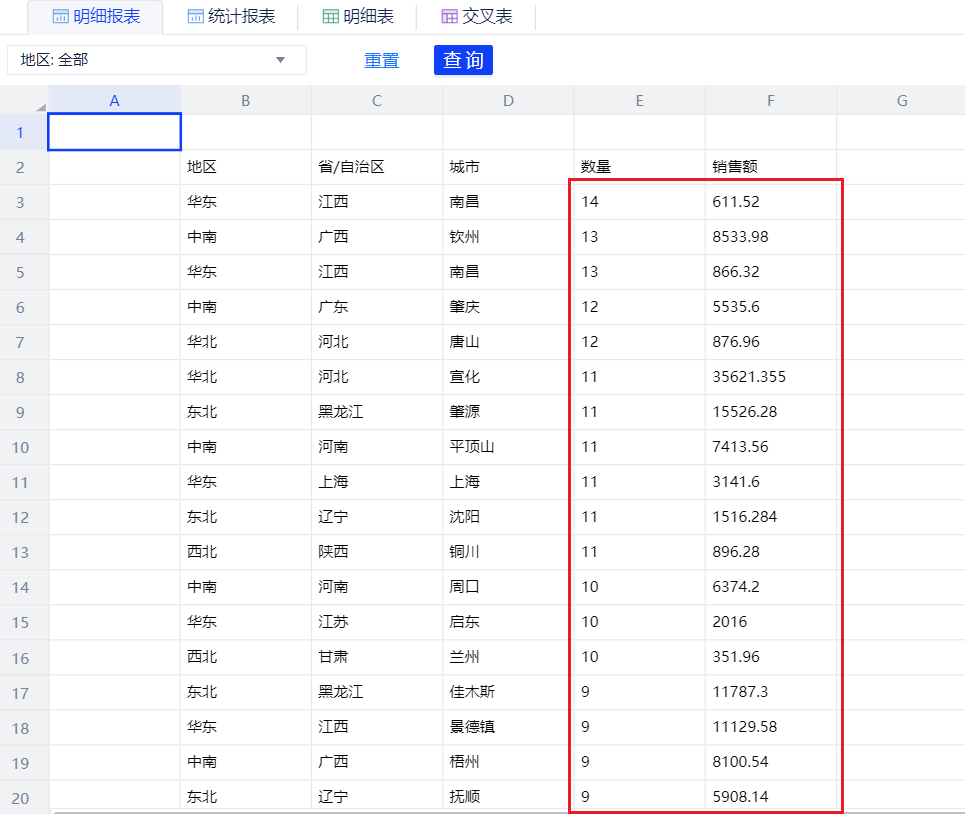Viewport: 965px width, 814px height.
Task: Open the 统计报表 tab
Action: click(x=230, y=17)
